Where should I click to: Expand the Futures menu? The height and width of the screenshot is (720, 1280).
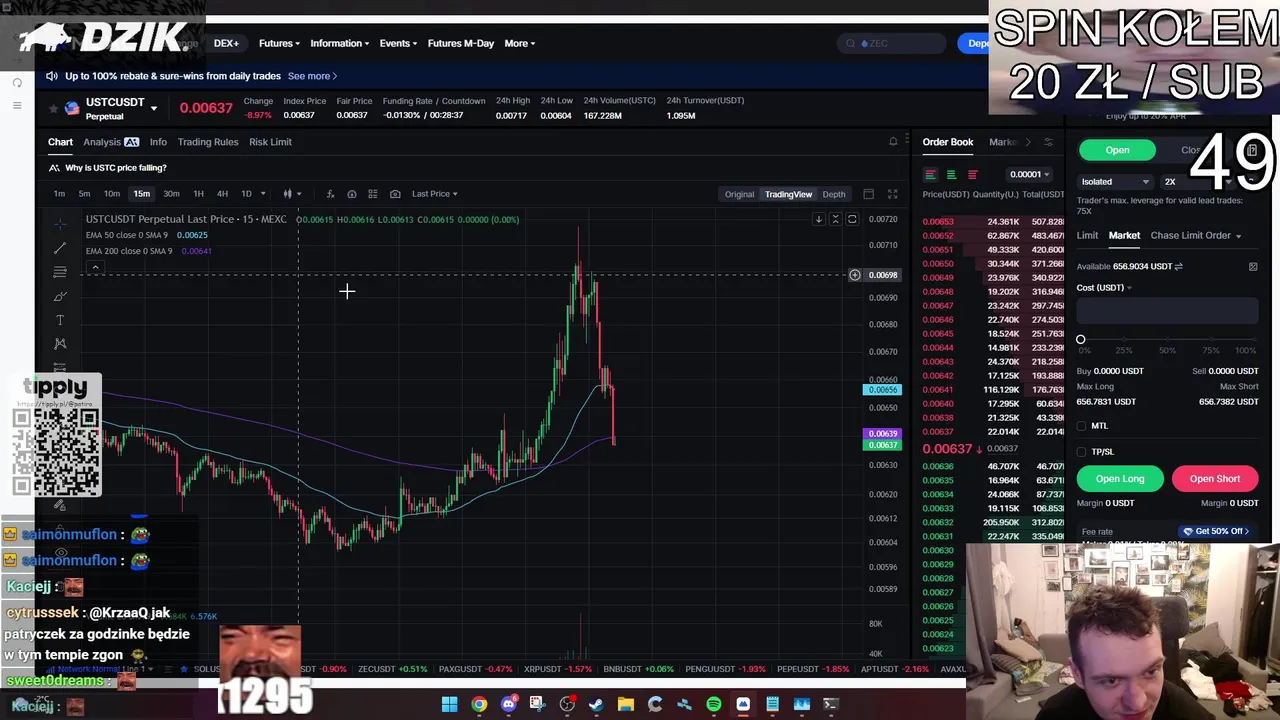(x=279, y=43)
